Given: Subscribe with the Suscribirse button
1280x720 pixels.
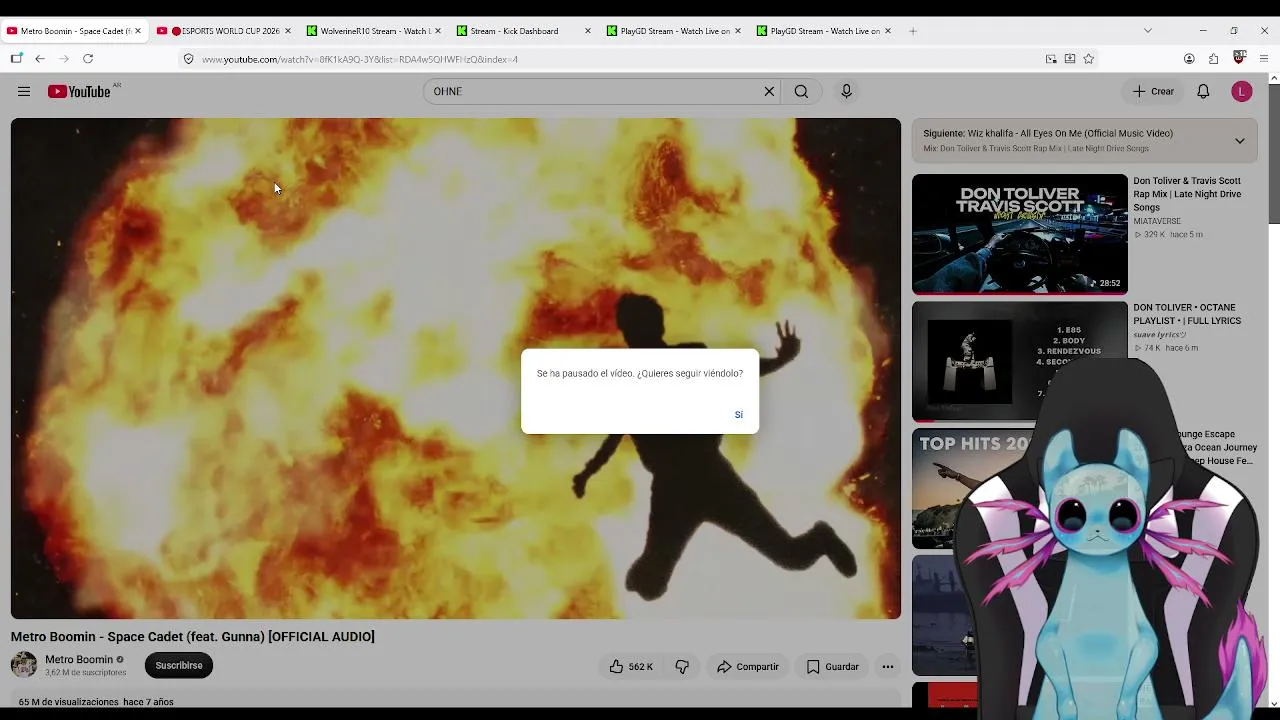Looking at the screenshot, I should click(179, 666).
